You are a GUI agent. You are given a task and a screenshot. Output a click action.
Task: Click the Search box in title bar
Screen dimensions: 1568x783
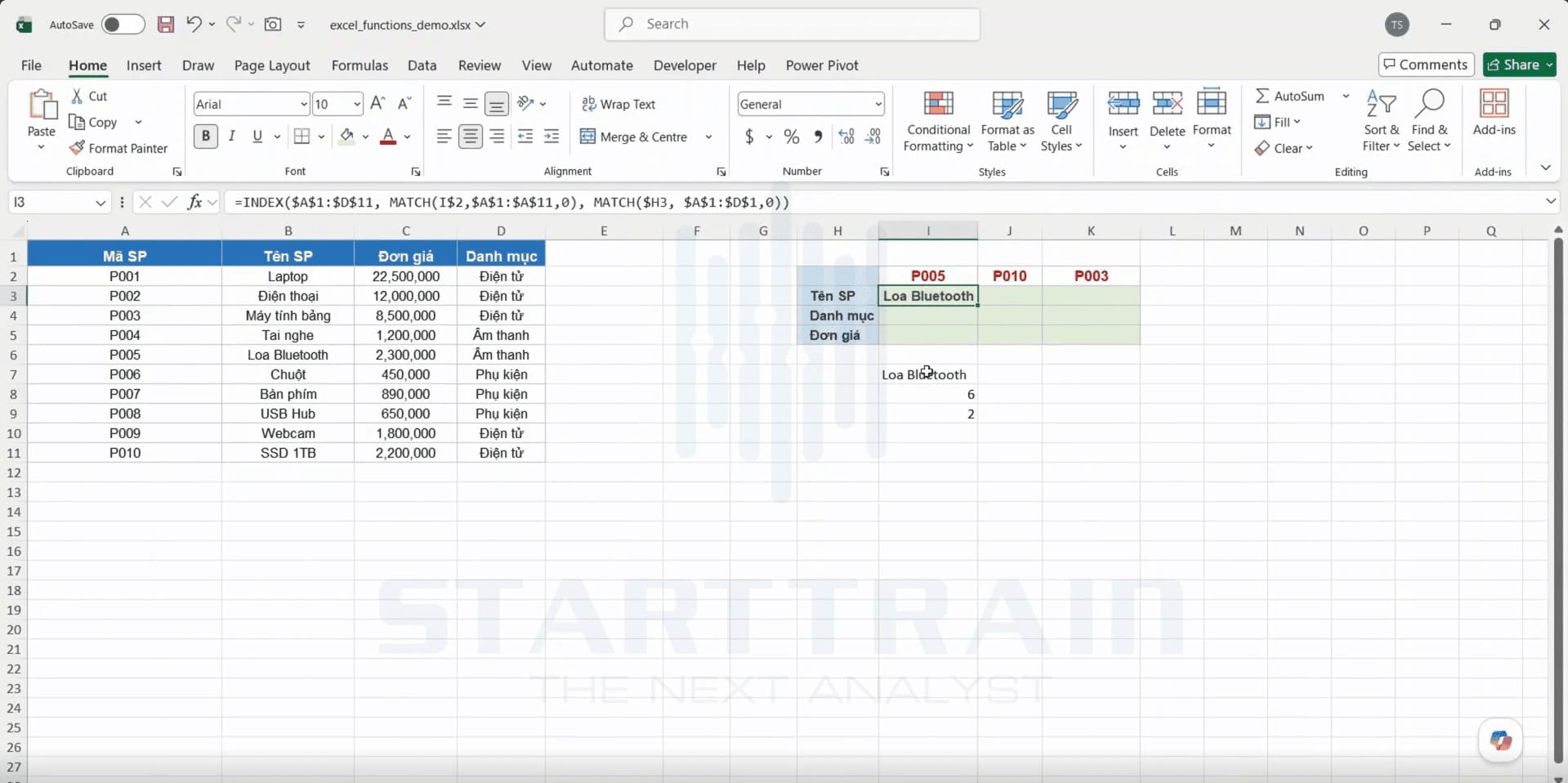click(x=793, y=25)
